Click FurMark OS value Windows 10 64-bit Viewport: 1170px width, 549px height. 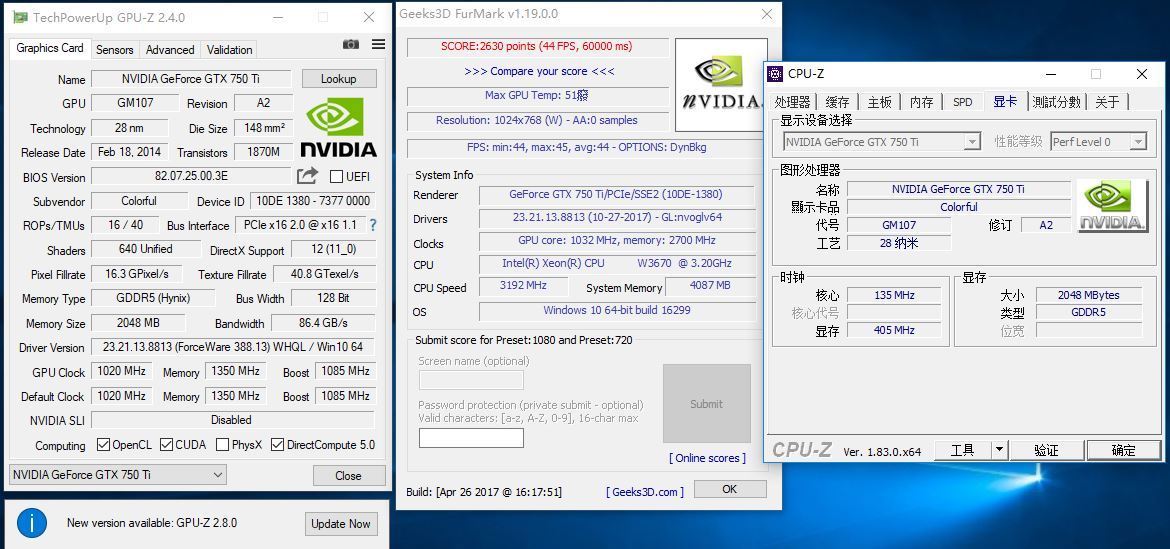click(x=616, y=310)
